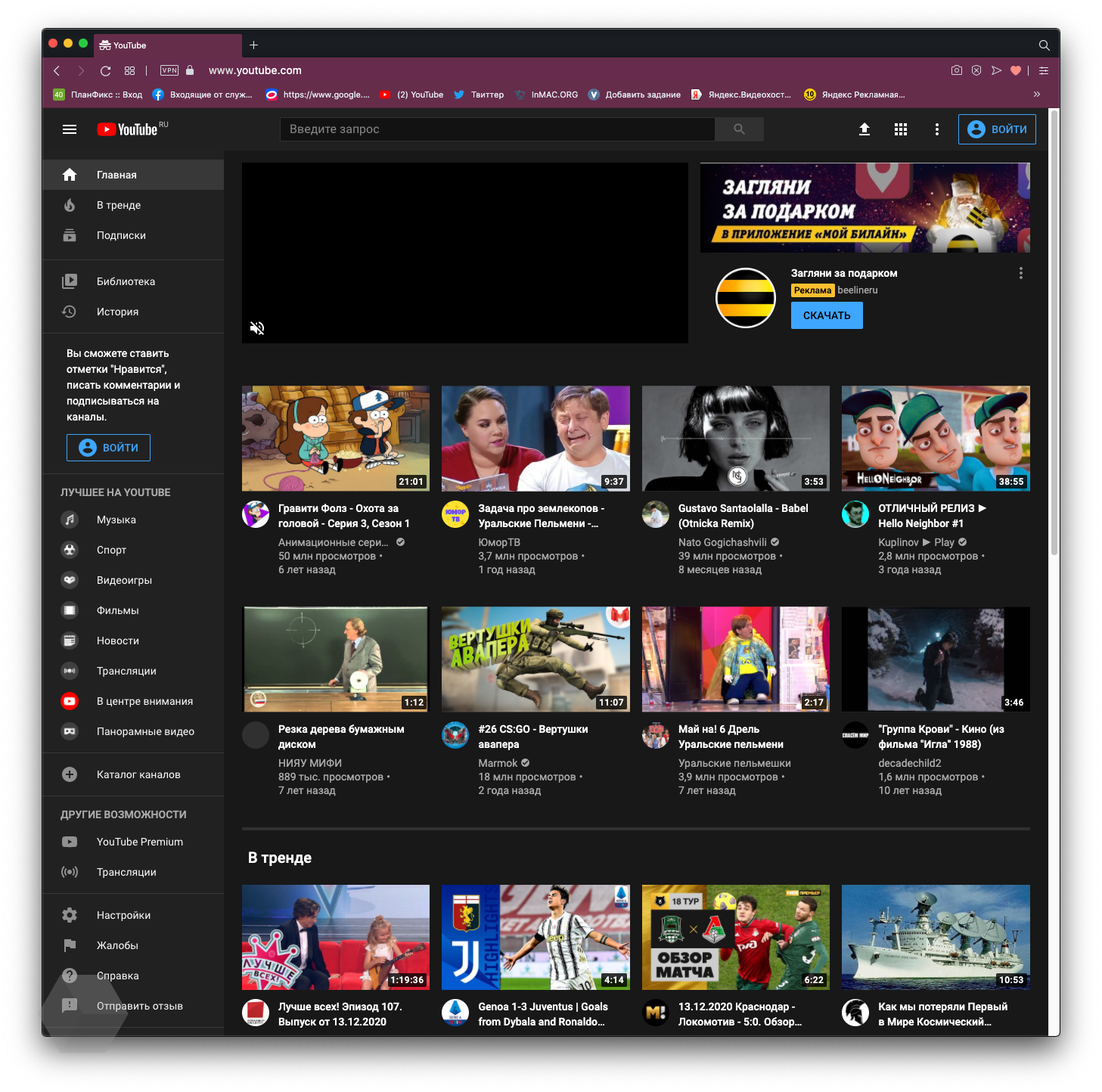
Task: Open a new browser tab
Action: click(254, 45)
